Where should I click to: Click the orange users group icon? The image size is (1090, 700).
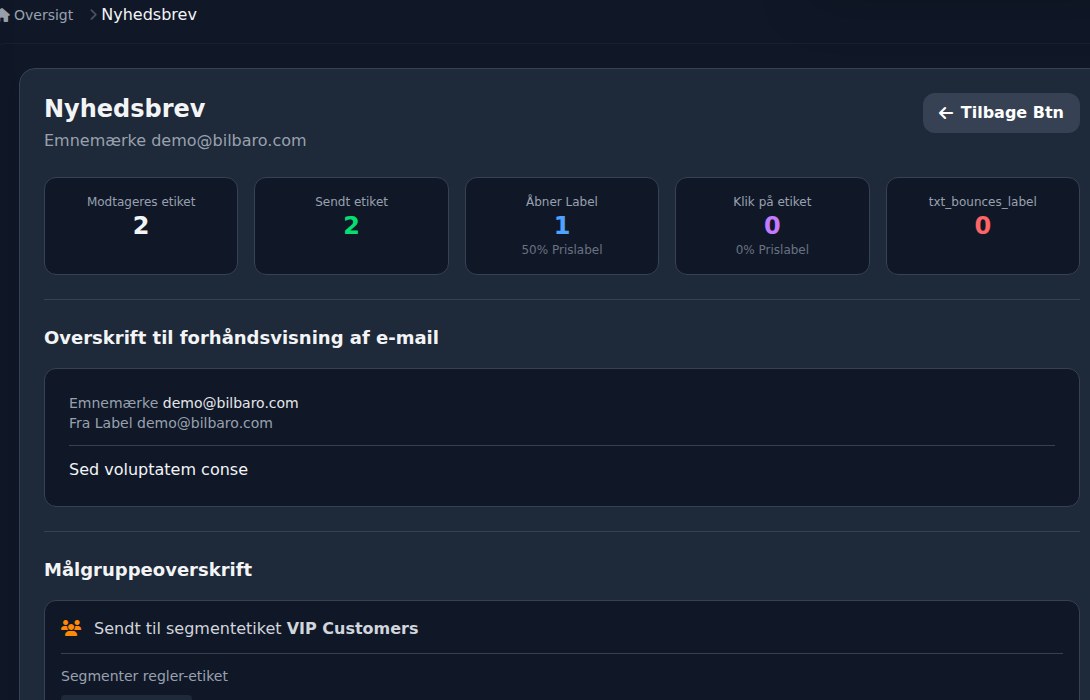[x=71, y=628]
